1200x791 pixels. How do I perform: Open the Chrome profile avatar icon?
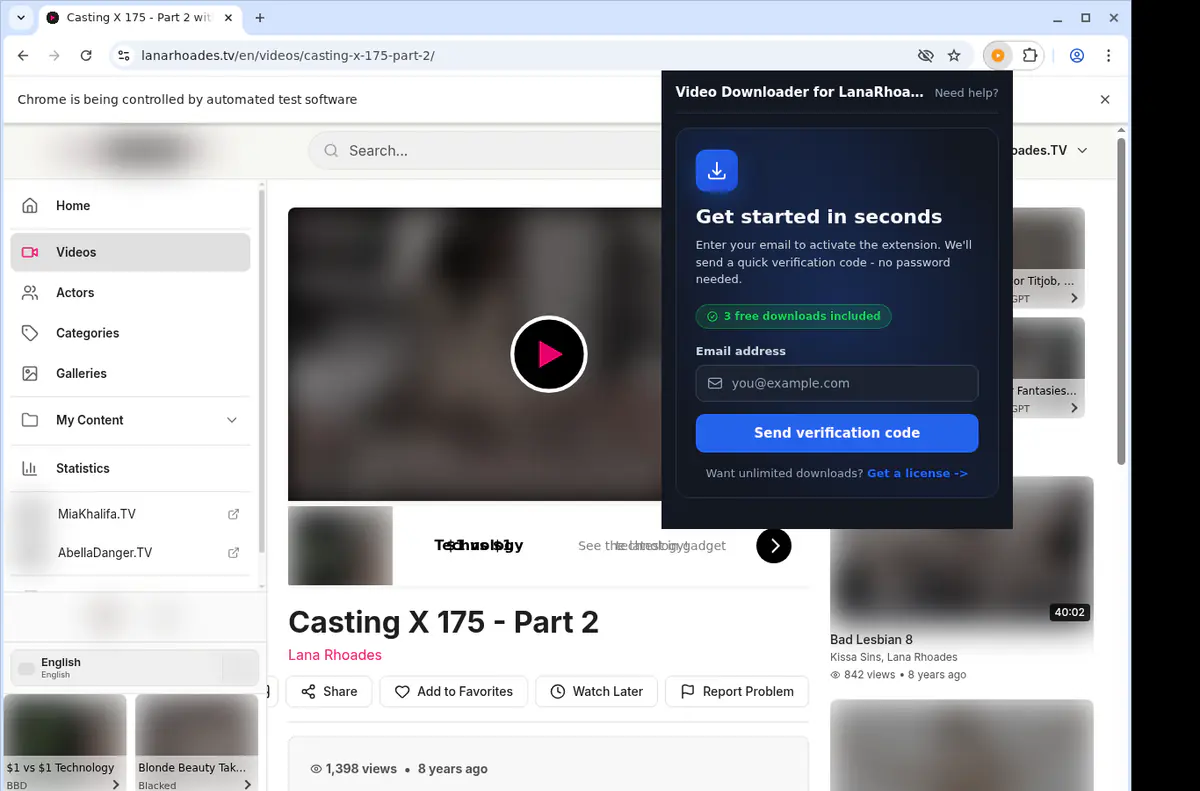1077,56
